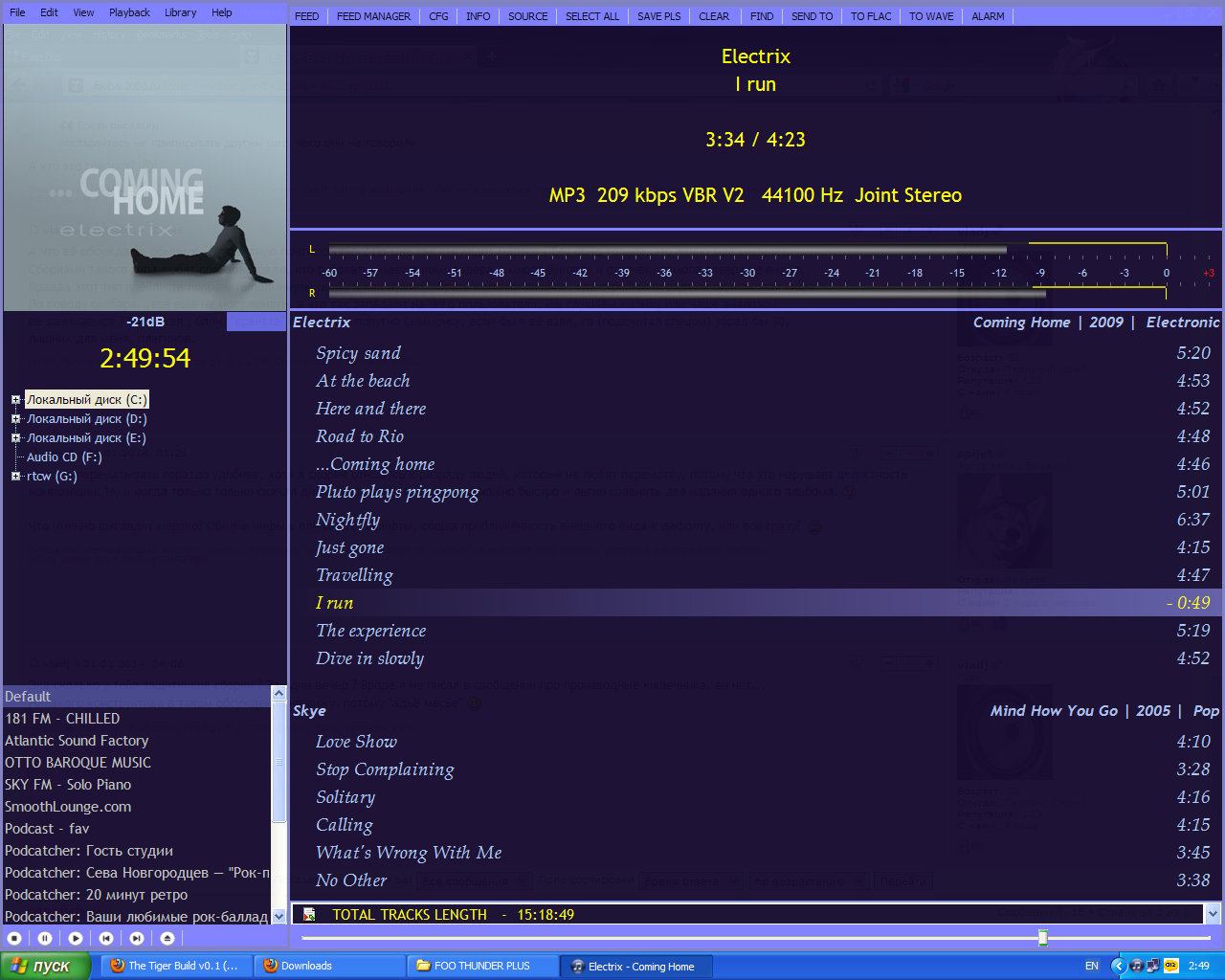The height and width of the screenshot is (980, 1225).
Task: Select Audio CD (F:) in drive tree
Action: 64,457
